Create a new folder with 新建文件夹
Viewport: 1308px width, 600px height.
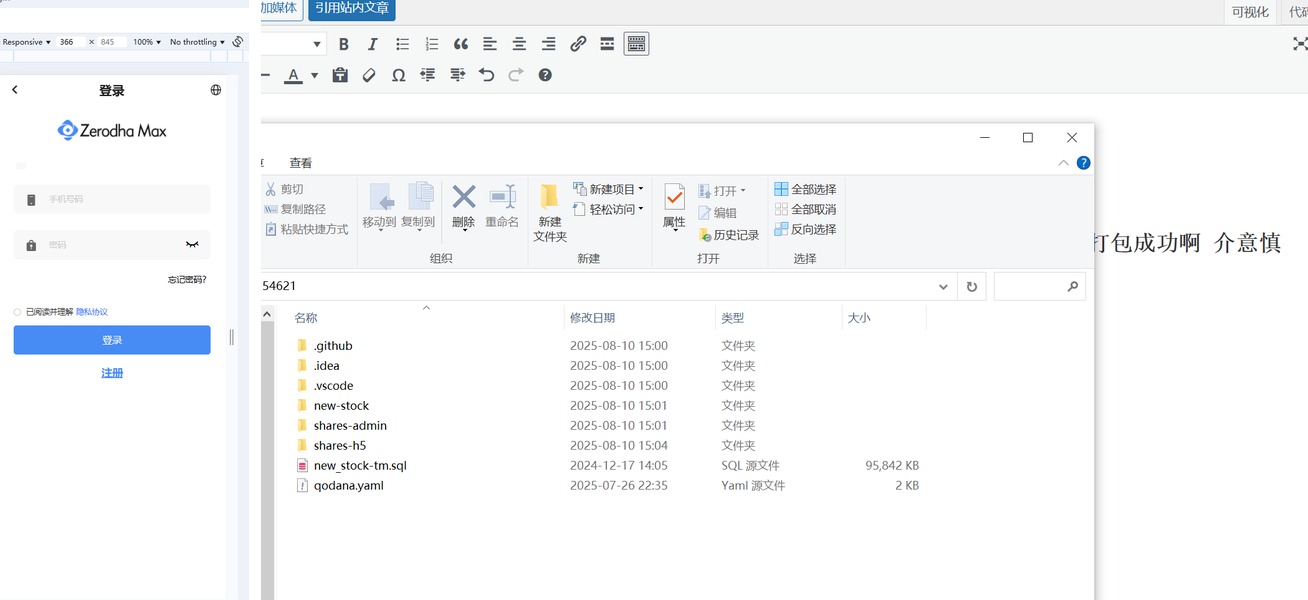click(x=550, y=213)
